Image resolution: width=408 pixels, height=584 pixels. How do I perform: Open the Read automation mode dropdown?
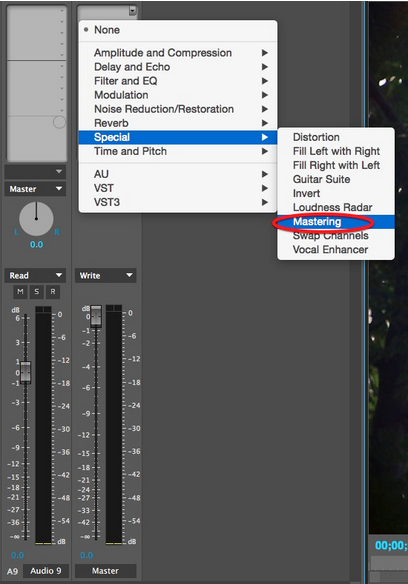click(x=35, y=275)
